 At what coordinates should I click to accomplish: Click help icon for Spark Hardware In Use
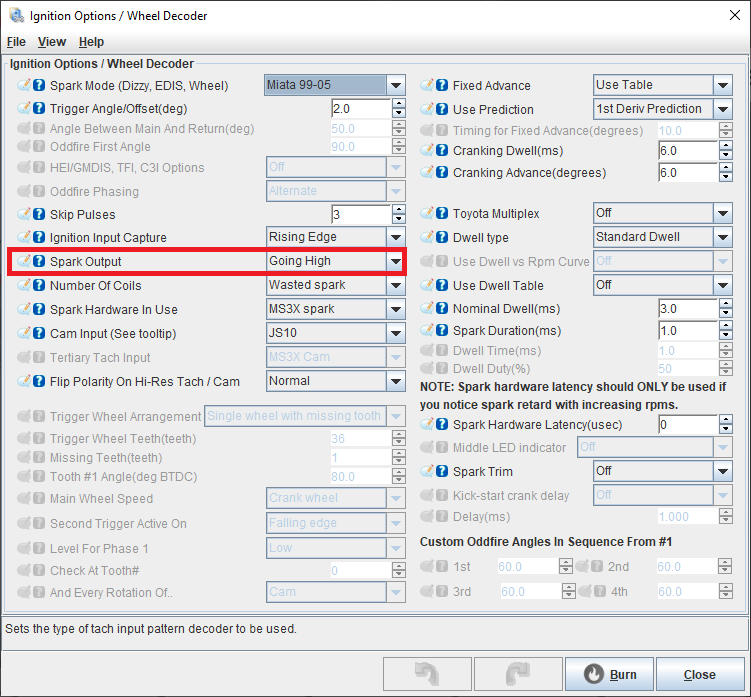39,309
